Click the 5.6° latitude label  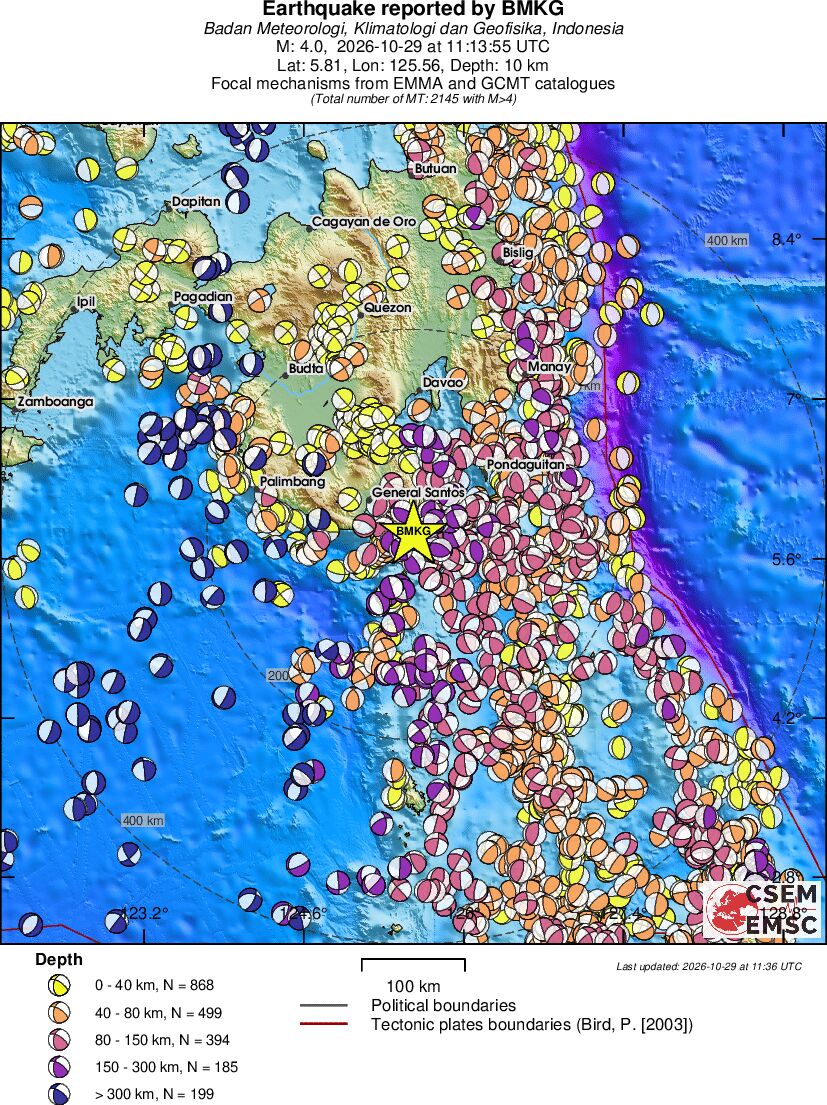[x=786, y=559]
